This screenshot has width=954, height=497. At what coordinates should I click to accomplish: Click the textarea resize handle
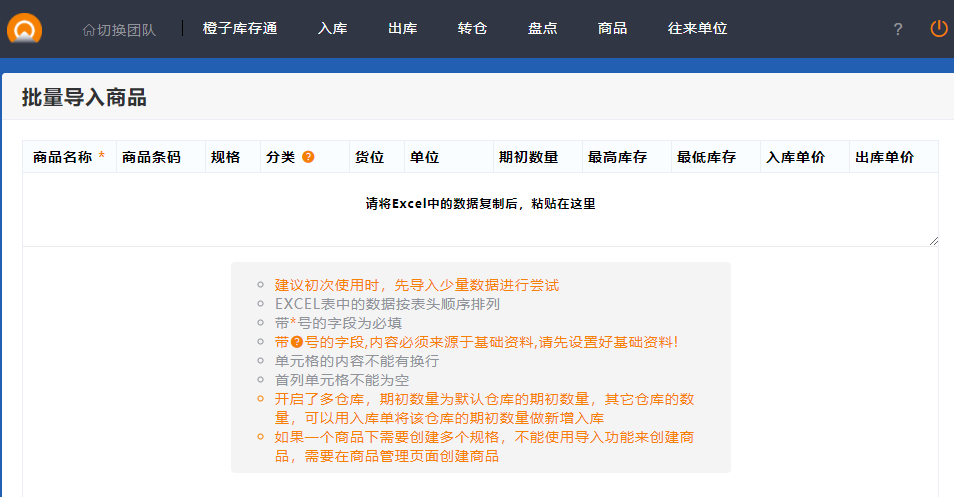click(x=934, y=241)
